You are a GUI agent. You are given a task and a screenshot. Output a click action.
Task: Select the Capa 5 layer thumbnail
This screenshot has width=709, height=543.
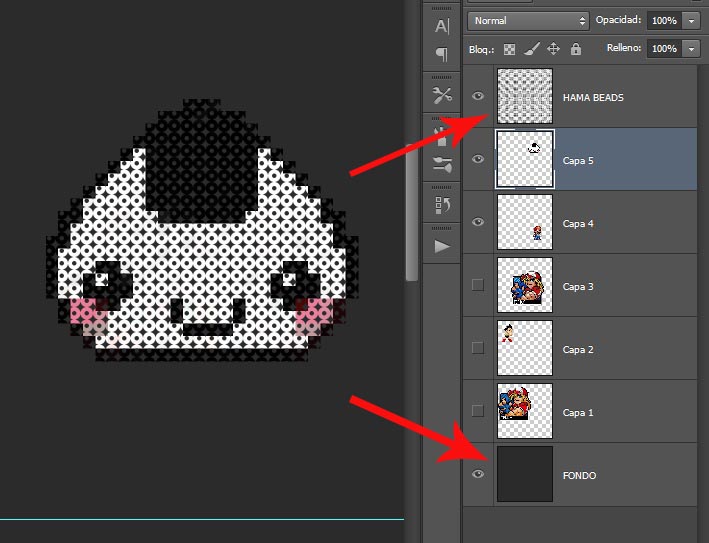click(525, 159)
